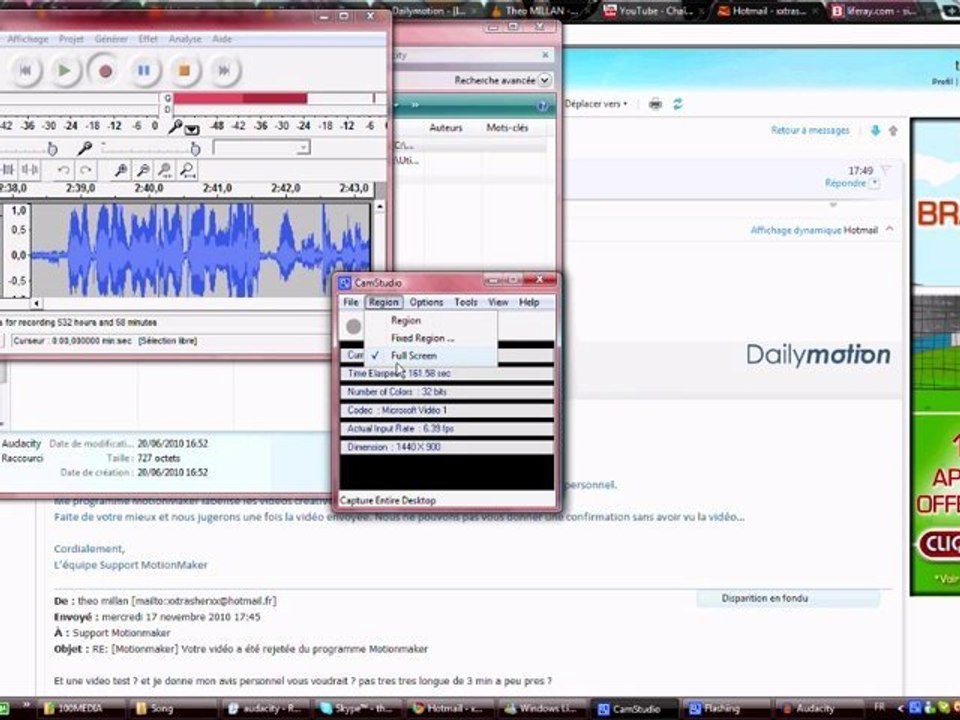Click the Auteurs column header
960x720 pixels.
[446, 127]
